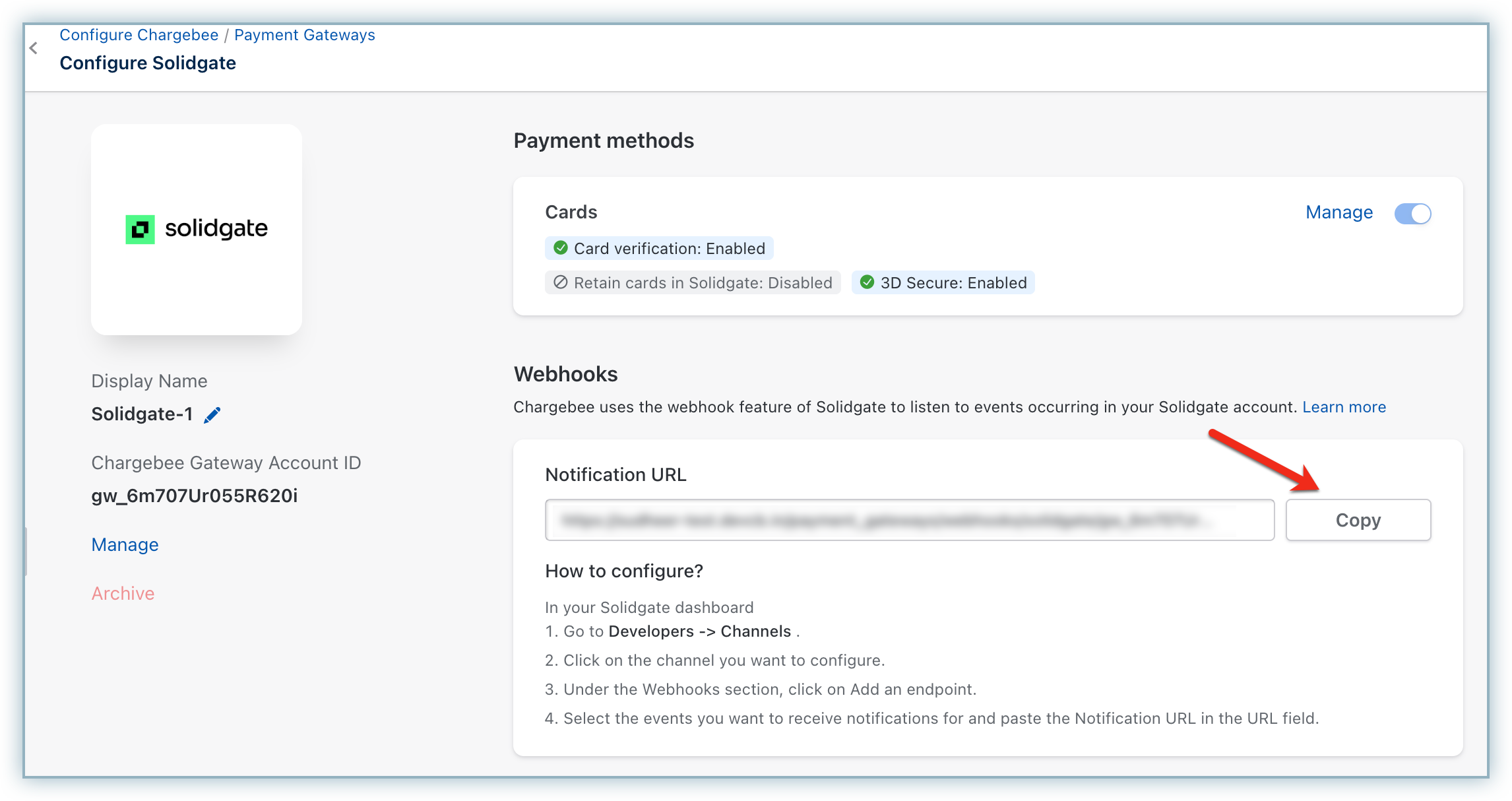This screenshot has width=1512, height=801.
Task: Open the webhooks Learn more link
Action: [x=1344, y=407]
